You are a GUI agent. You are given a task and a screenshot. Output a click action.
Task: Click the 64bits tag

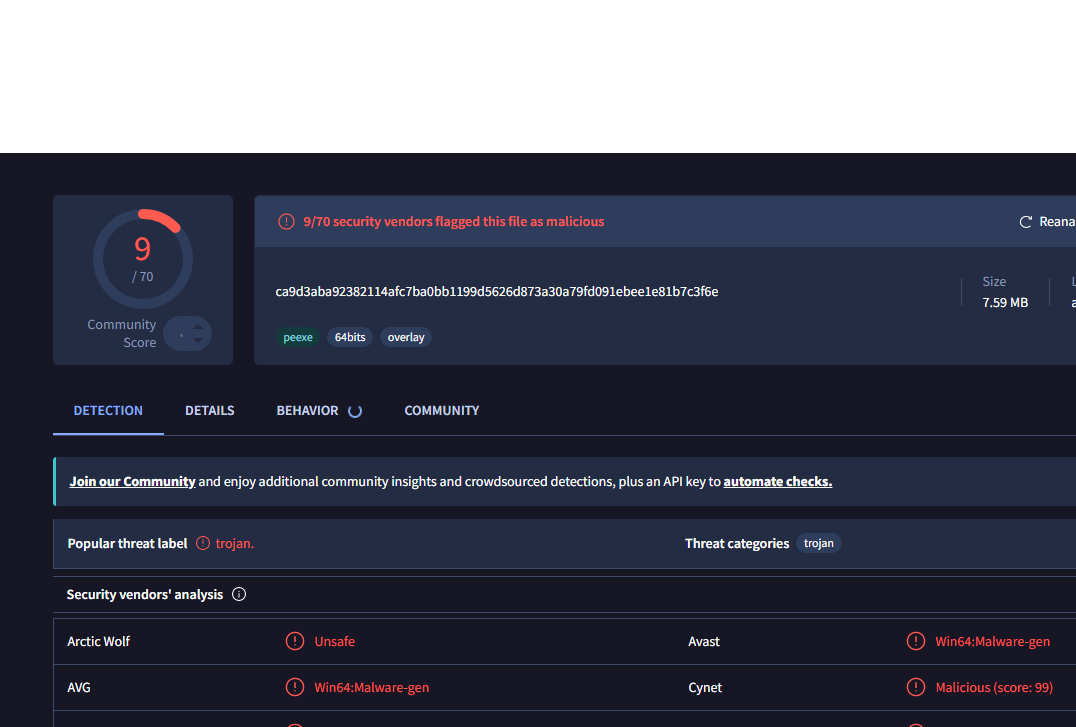(x=350, y=337)
